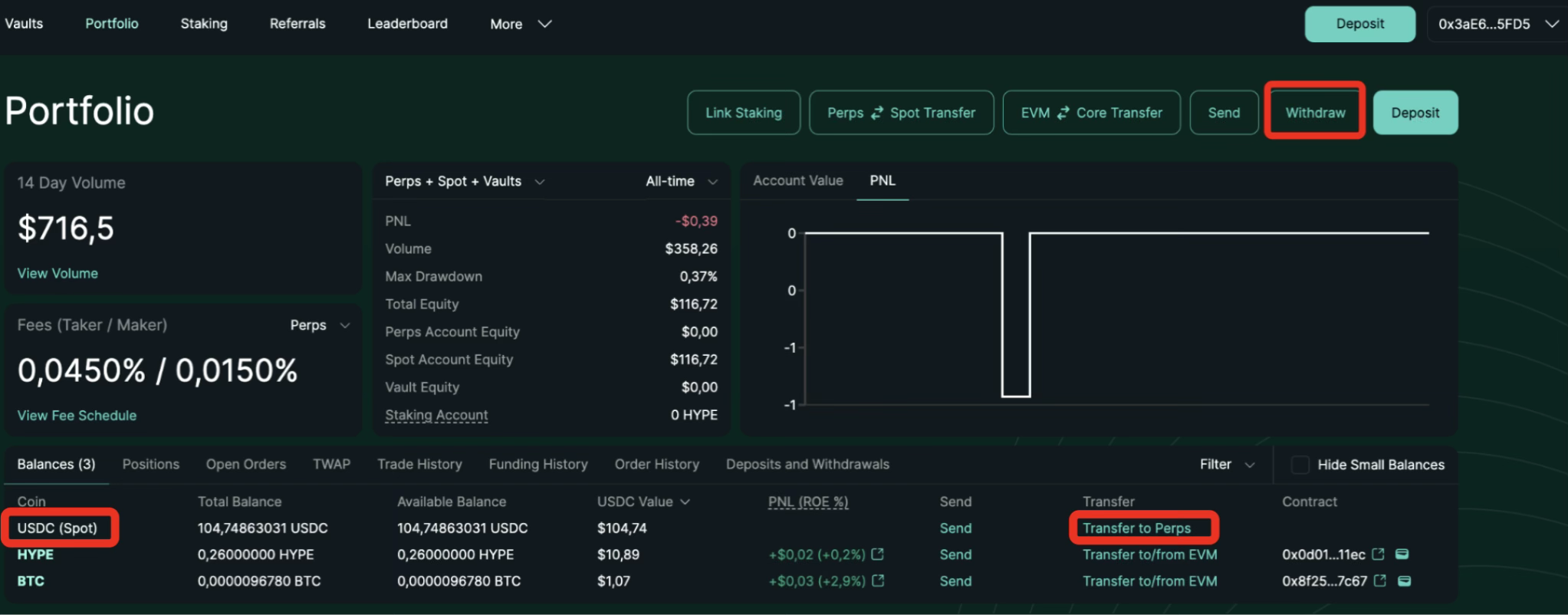The width and height of the screenshot is (1568, 615).
Task: Open the All-time period dropdown
Action: click(x=681, y=182)
